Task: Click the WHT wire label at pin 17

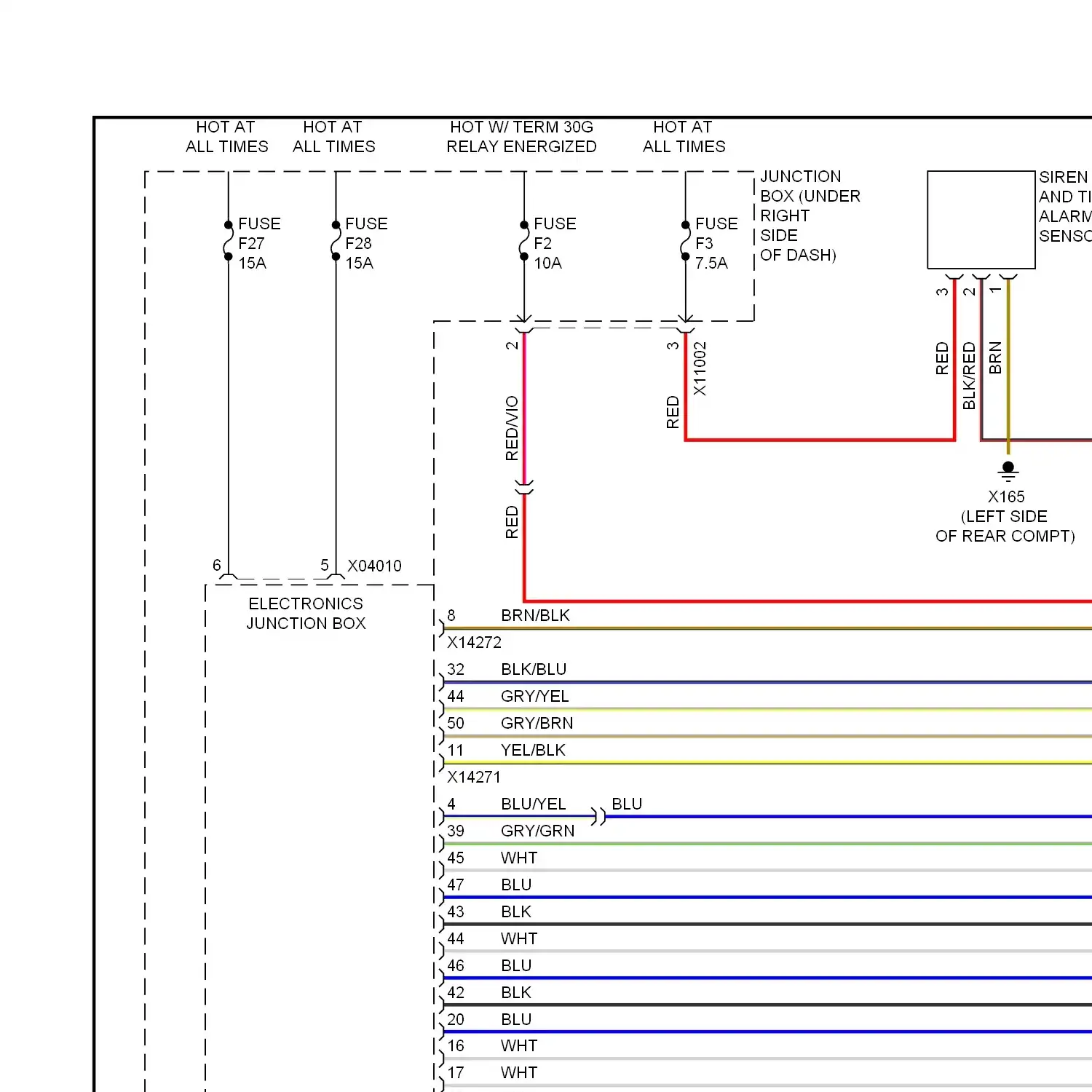Action: (519, 1072)
